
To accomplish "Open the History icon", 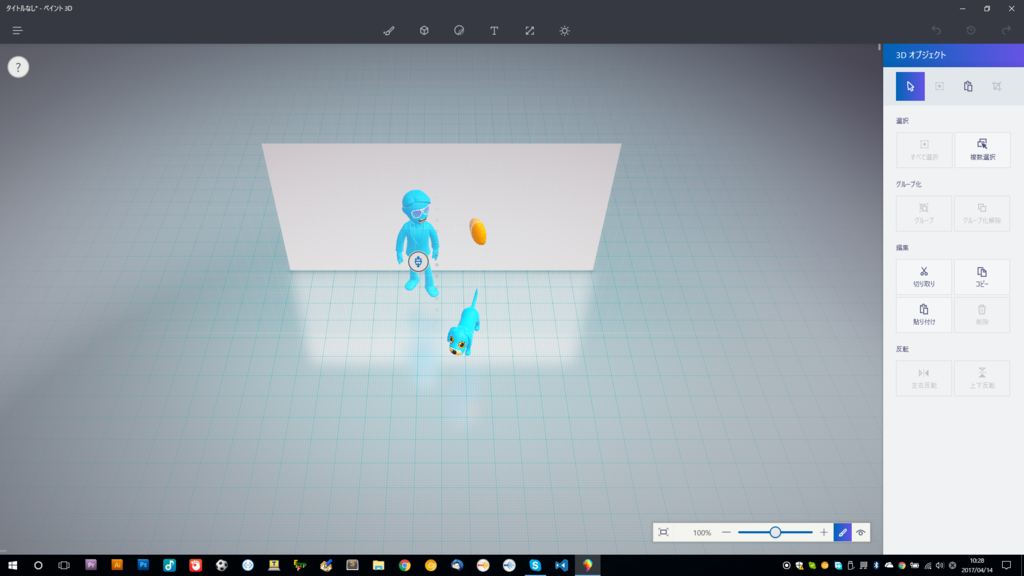I will coord(971,31).
